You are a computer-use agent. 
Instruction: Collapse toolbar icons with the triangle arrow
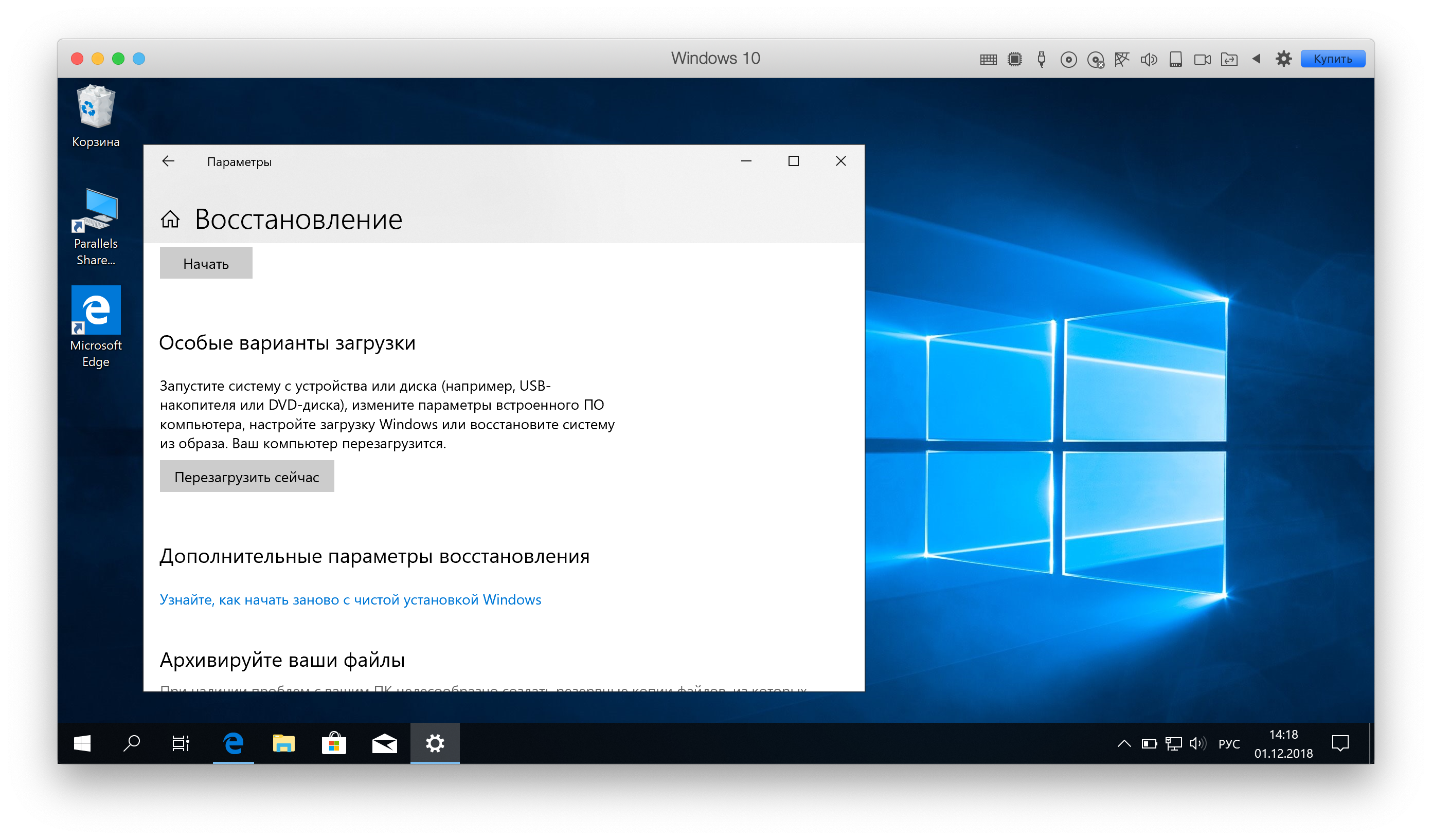[1257, 59]
